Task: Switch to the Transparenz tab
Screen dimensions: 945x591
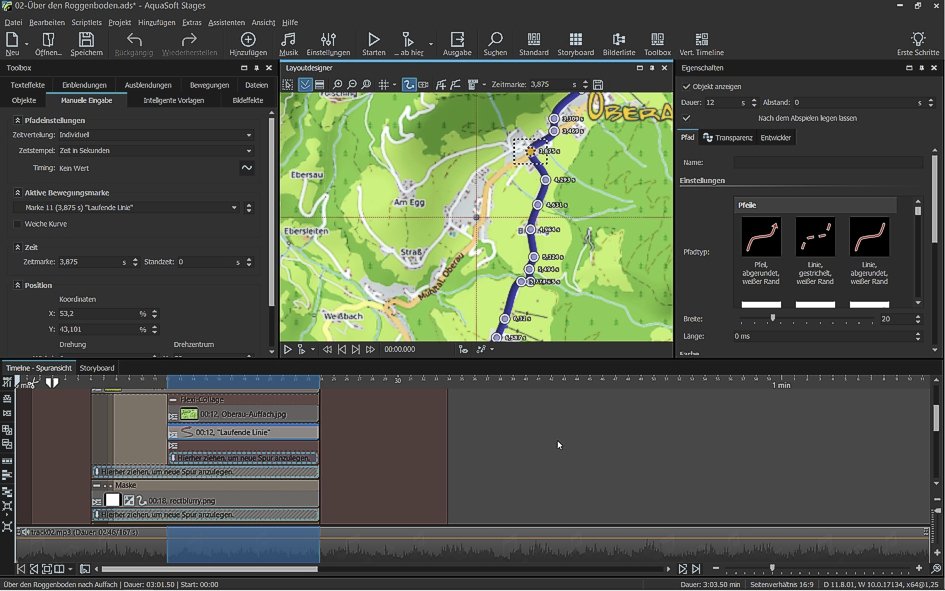Action: 727,138
